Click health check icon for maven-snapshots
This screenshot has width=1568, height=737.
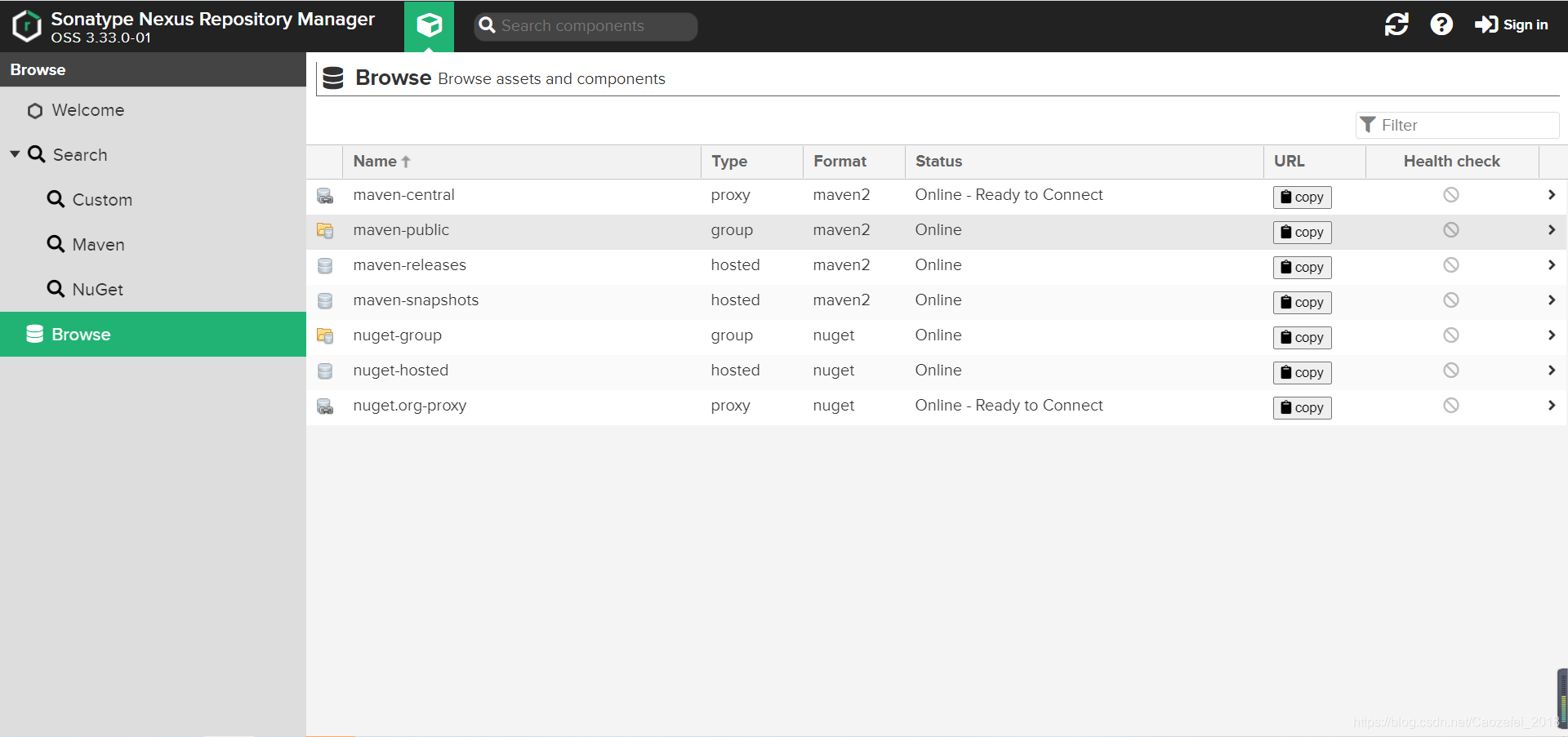[1451, 300]
